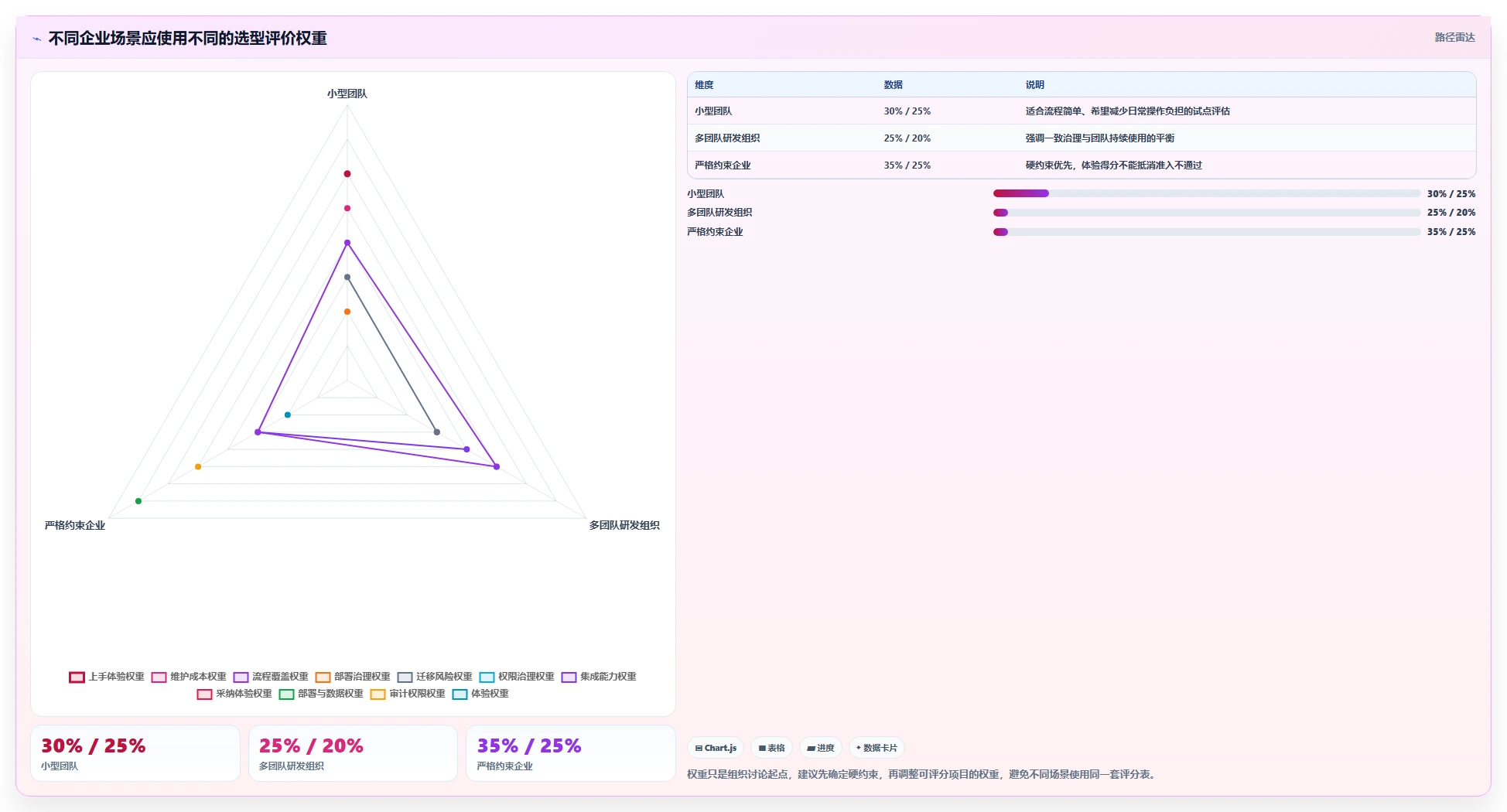
Task: Toggle the 流程覆盖权重 legend series
Action: click(271, 677)
